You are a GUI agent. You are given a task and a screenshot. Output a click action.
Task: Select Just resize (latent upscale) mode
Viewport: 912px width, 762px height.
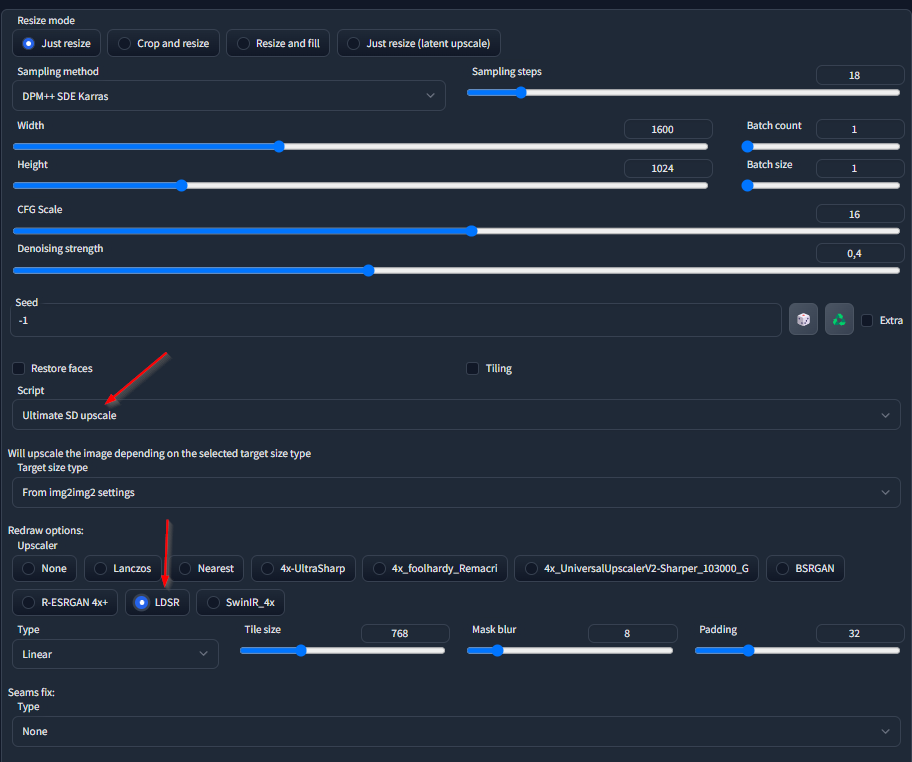point(419,43)
